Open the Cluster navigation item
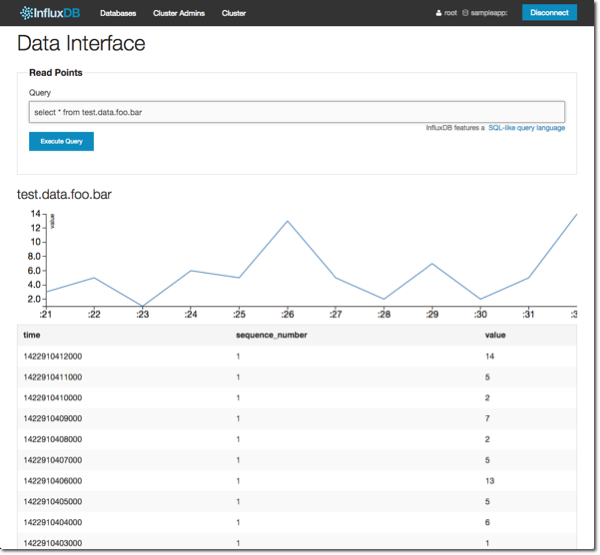 [x=234, y=14]
